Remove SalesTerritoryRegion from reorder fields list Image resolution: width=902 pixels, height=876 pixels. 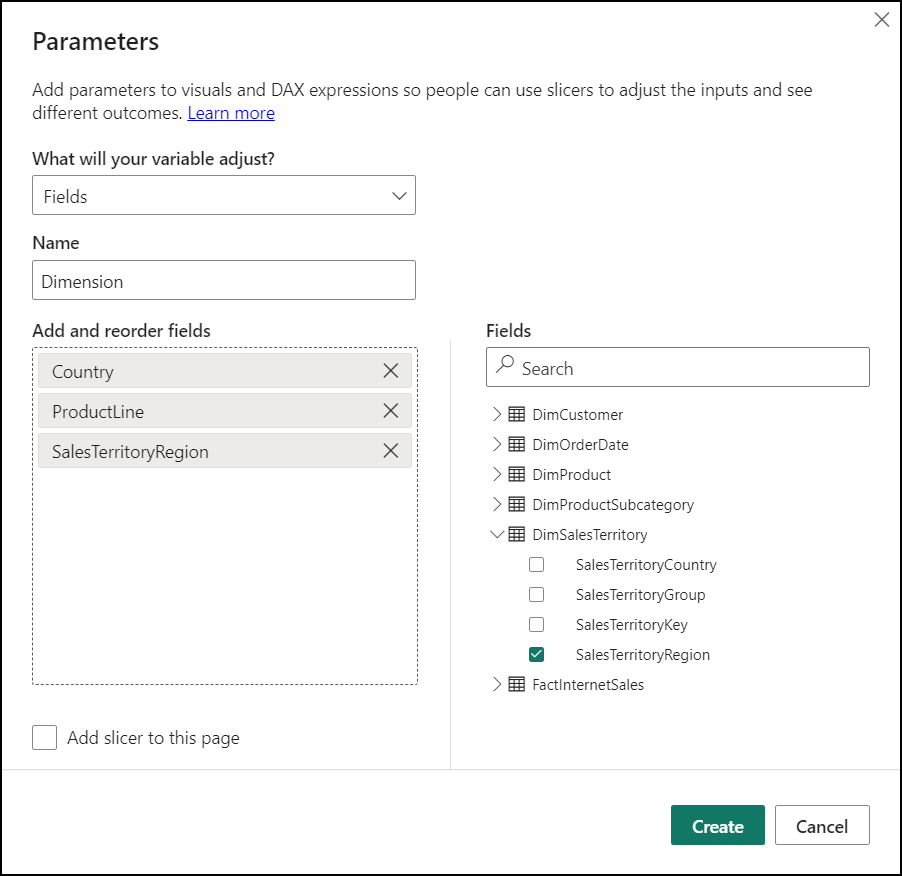coord(390,450)
